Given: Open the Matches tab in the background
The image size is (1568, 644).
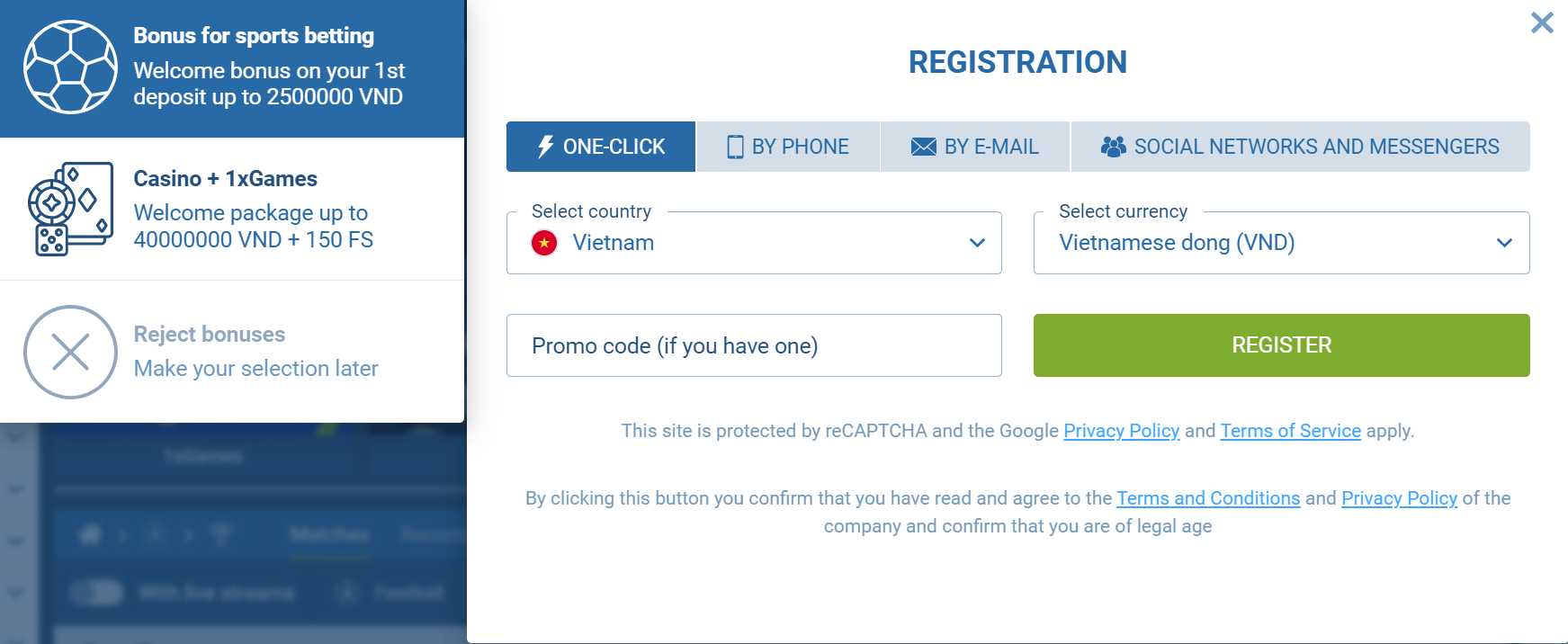Looking at the screenshot, I should tap(329, 535).
